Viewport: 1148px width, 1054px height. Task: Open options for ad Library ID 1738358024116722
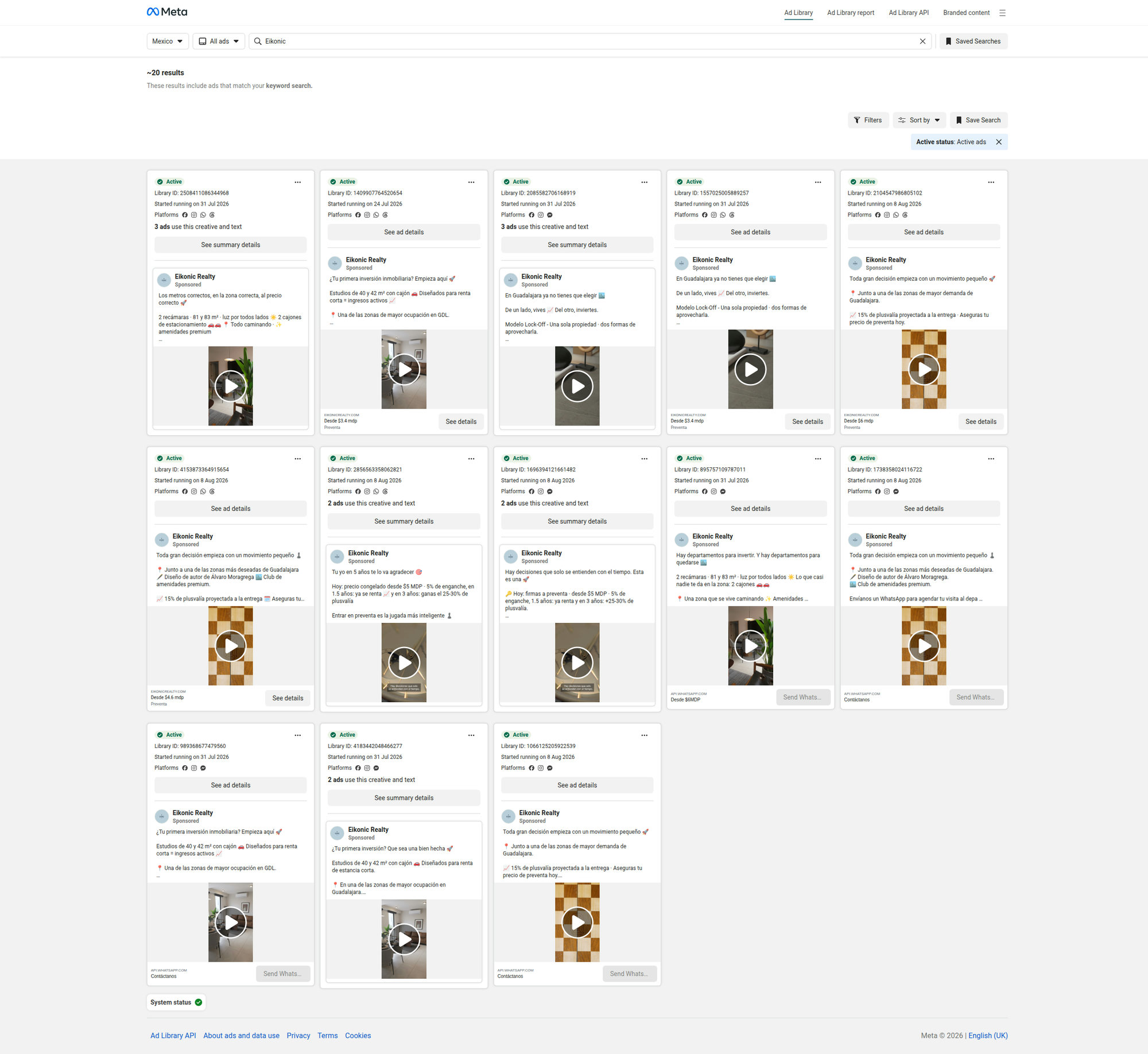coord(991,459)
